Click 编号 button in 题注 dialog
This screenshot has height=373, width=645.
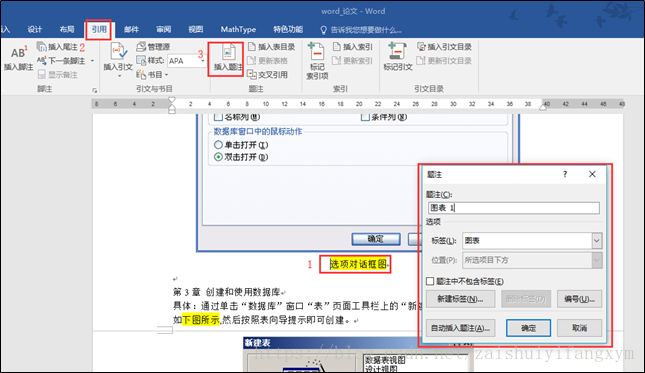coord(579,299)
